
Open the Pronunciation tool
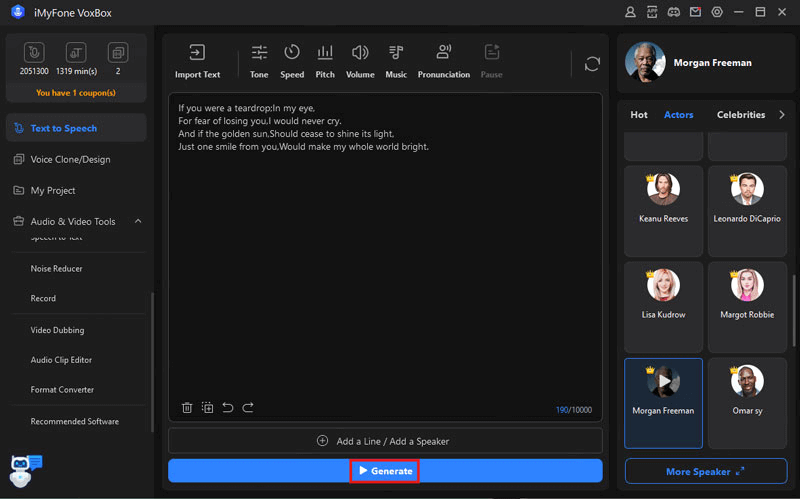click(443, 61)
